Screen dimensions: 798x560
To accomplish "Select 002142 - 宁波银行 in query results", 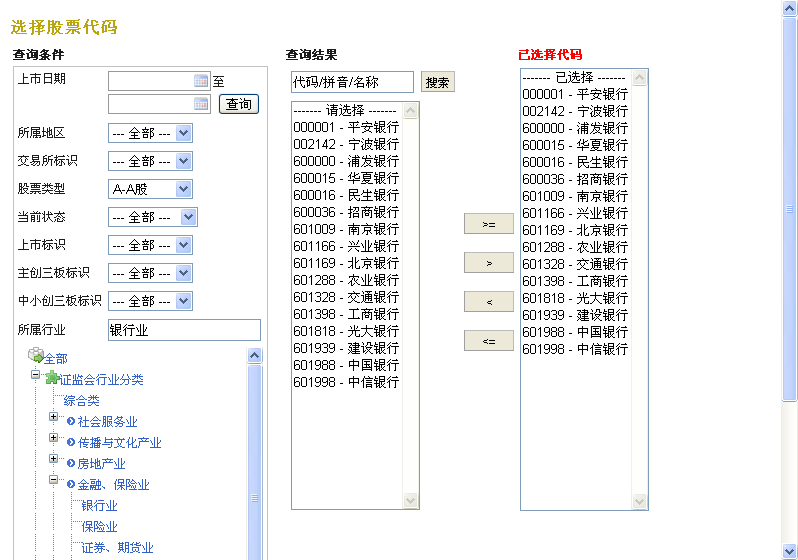I will click(346, 144).
